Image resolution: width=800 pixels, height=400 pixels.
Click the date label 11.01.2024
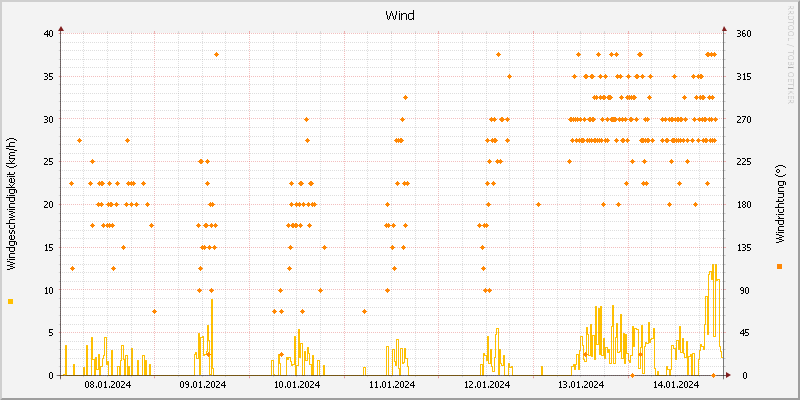click(392, 385)
